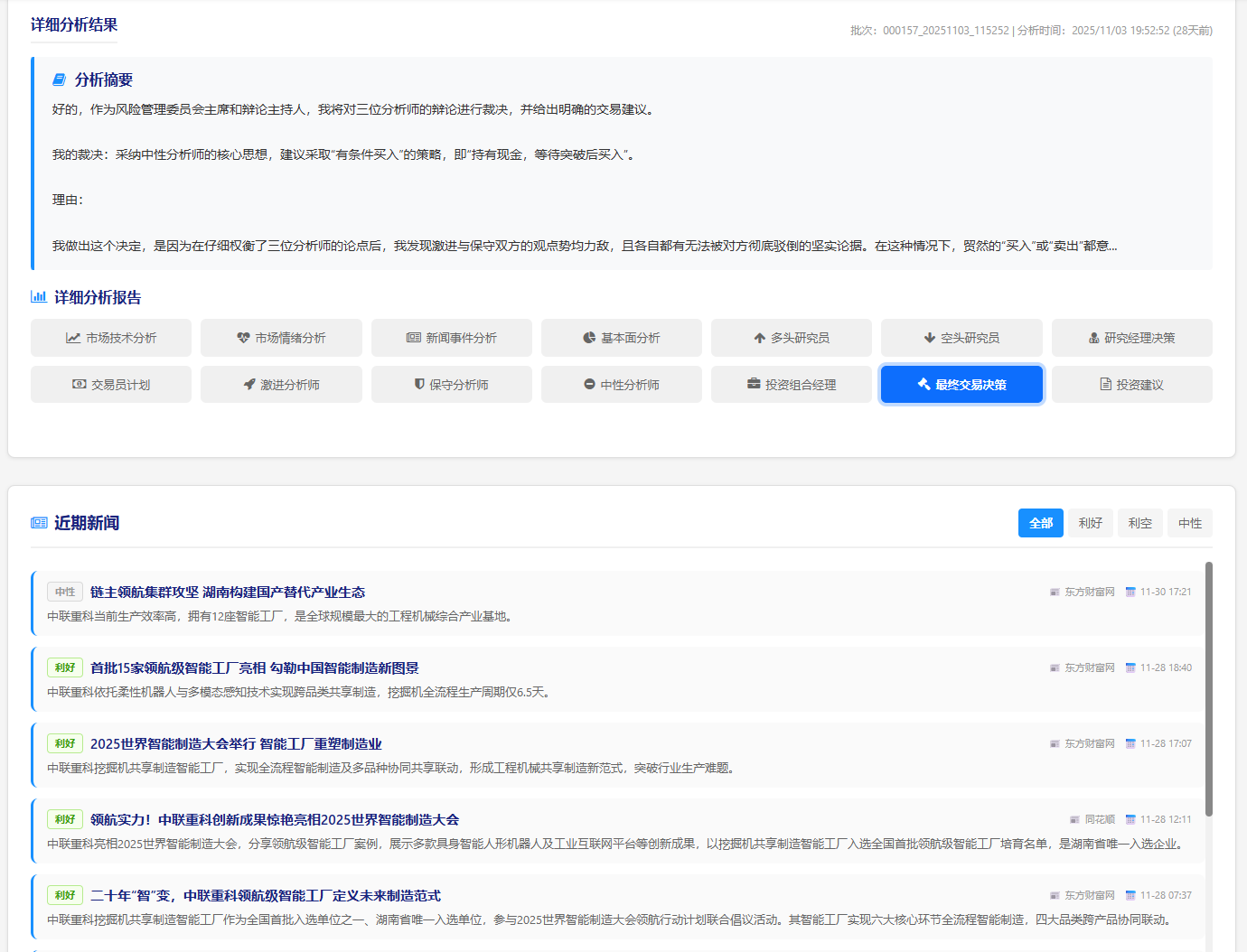Show only 中性 news items

click(1189, 523)
